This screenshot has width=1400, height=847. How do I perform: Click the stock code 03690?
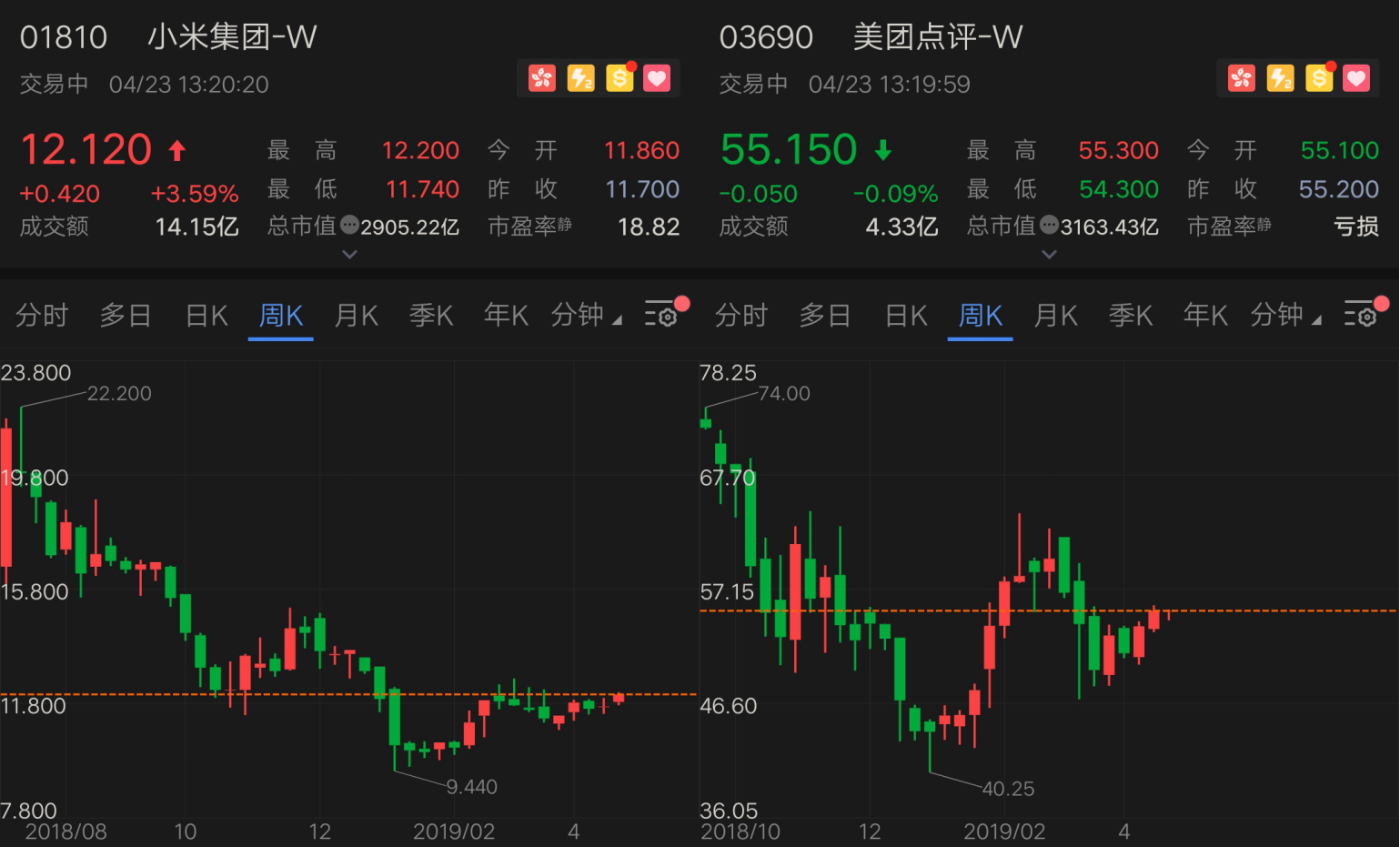[x=766, y=37]
